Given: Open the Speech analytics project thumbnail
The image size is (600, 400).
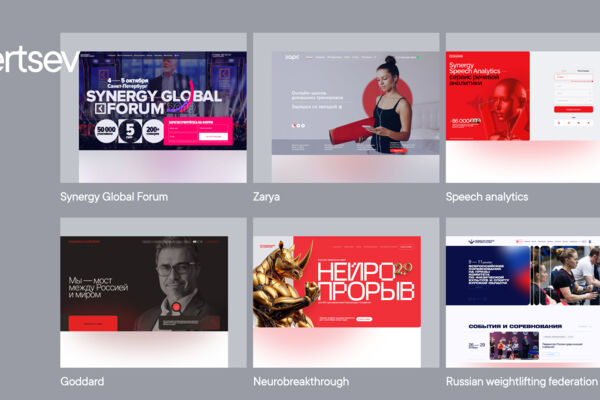Looking at the screenshot, I should point(523,108).
